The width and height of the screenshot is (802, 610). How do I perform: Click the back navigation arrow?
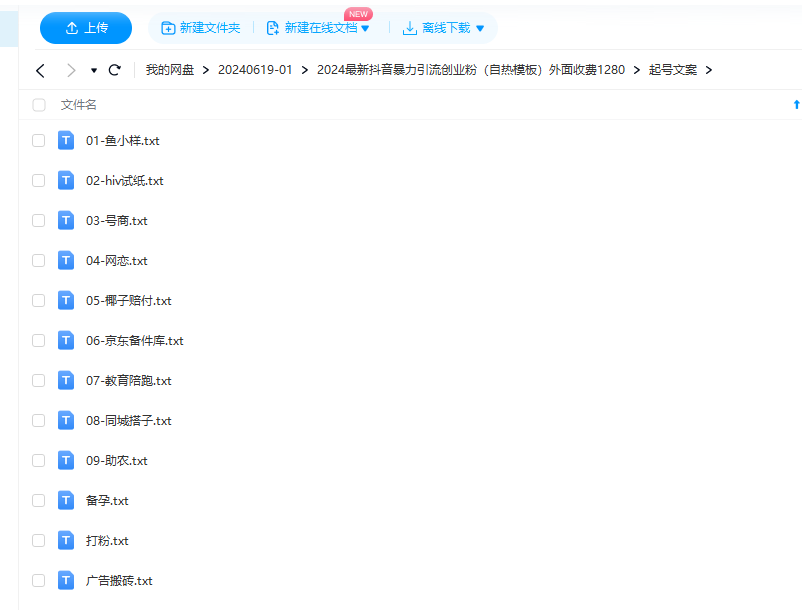40,70
